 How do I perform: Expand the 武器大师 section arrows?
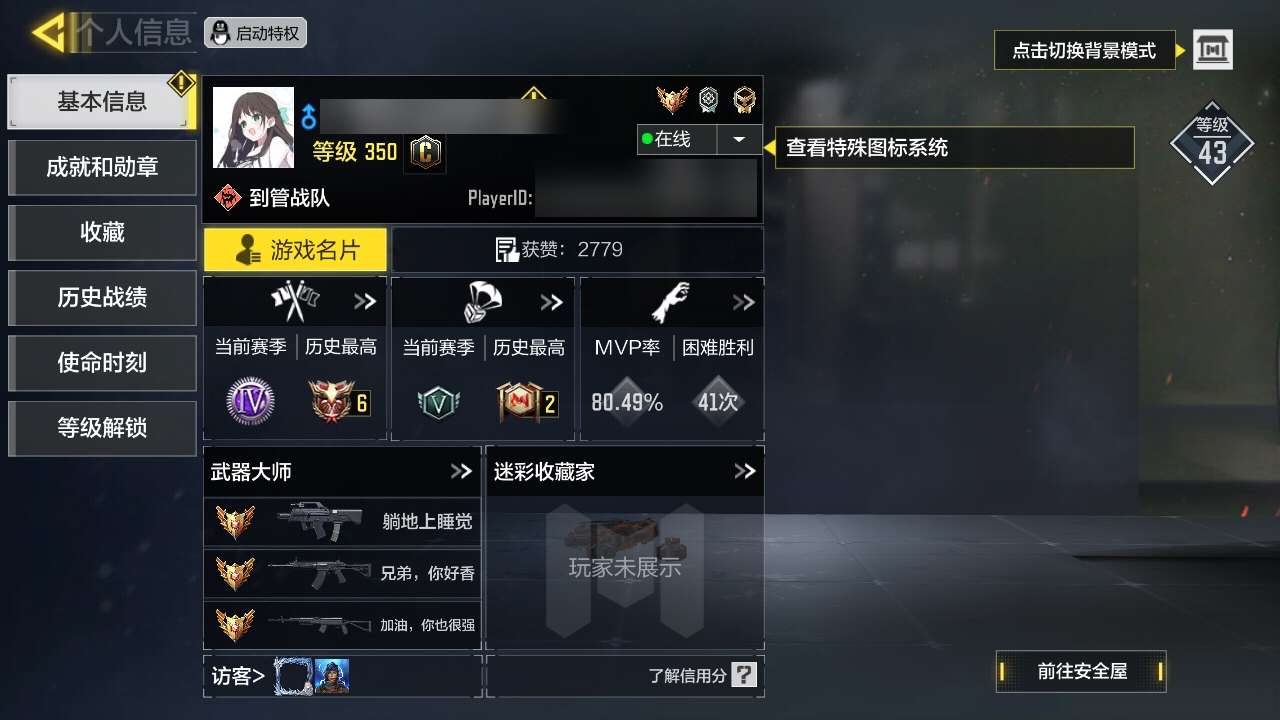[x=461, y=471]
